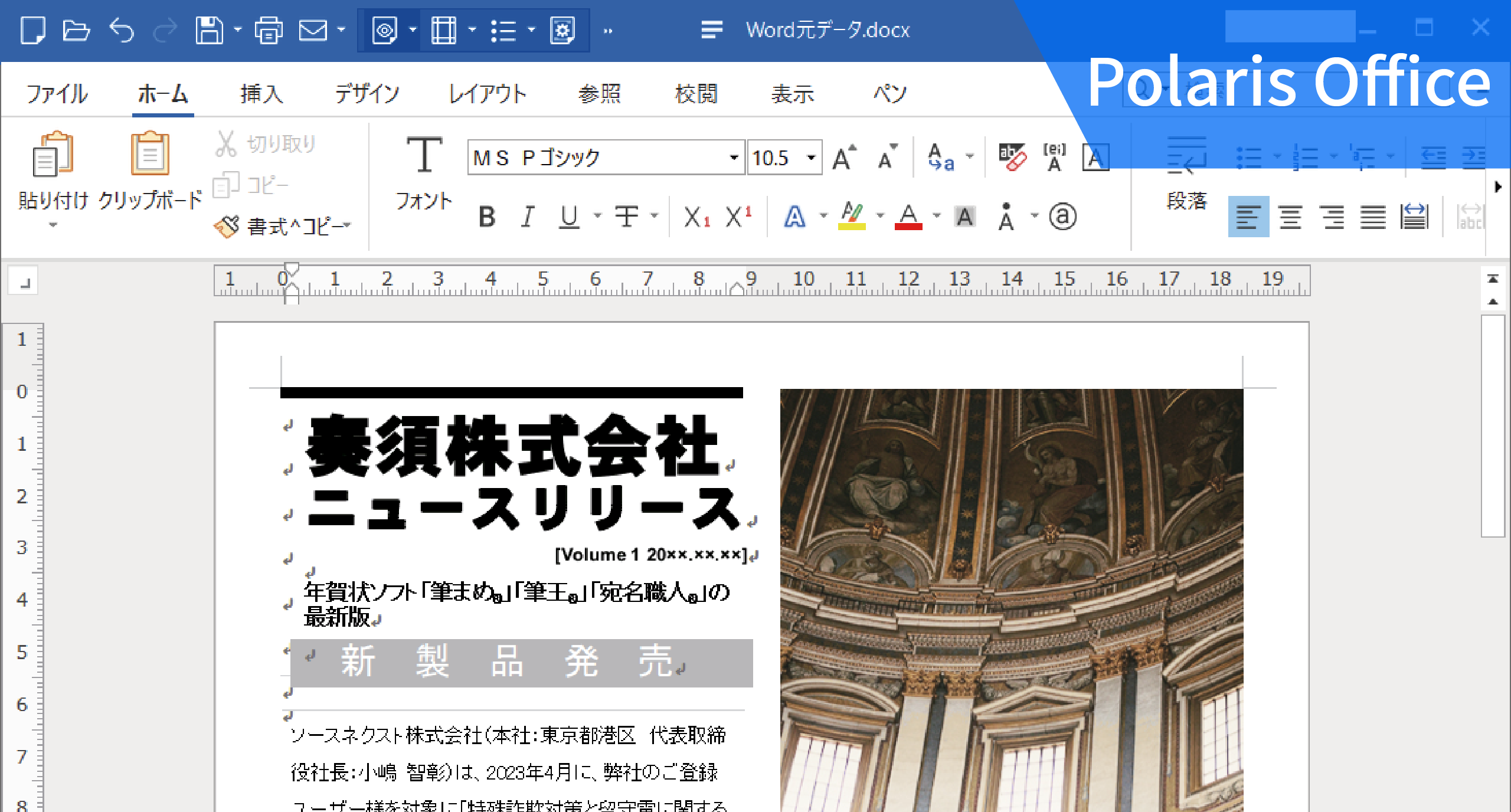Click the character border icon
The height and width of the screenshot is (812, 1511).
(x=1095, y=156)
